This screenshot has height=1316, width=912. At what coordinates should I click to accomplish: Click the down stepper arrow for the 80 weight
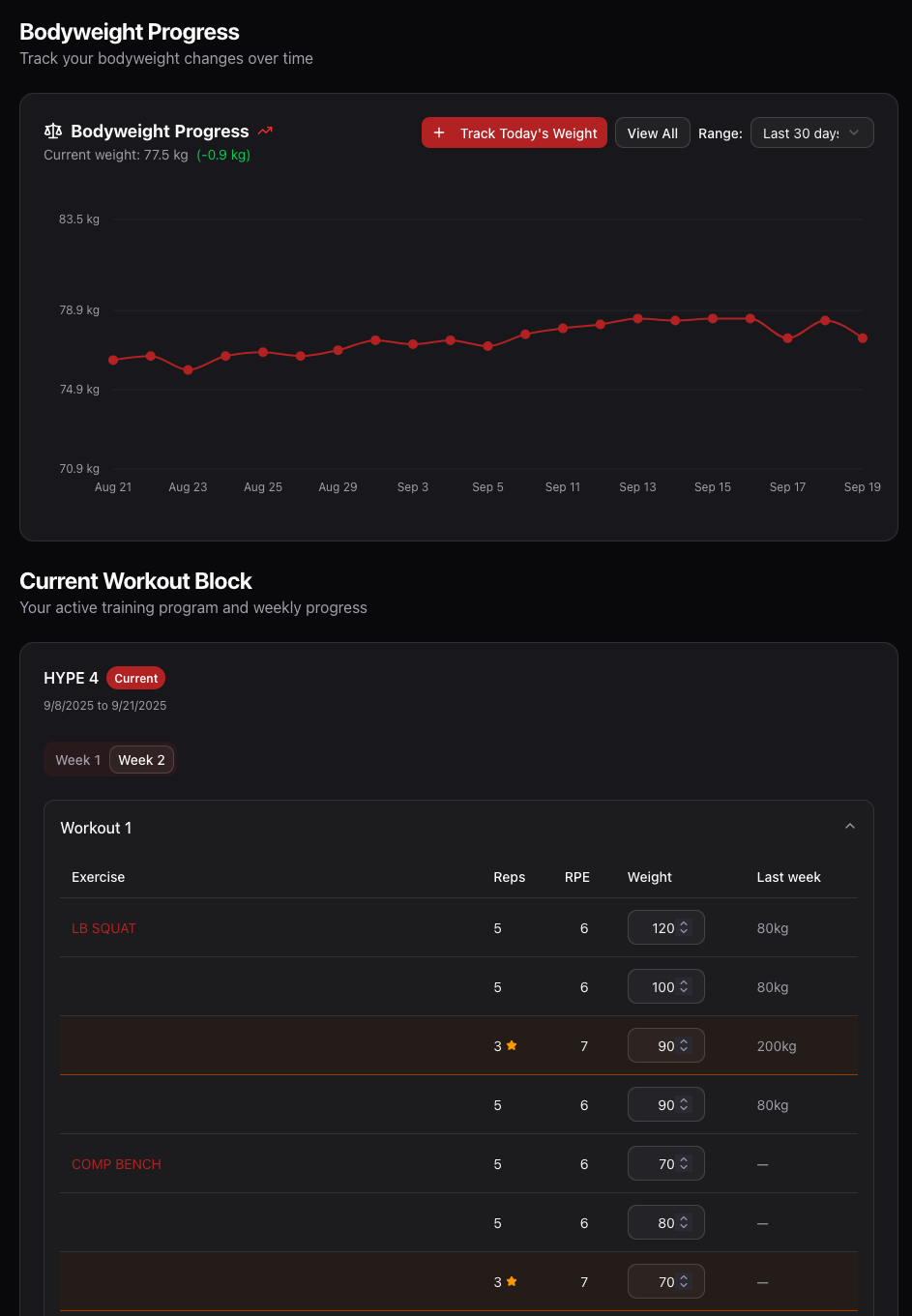(x=684, y=1226)
